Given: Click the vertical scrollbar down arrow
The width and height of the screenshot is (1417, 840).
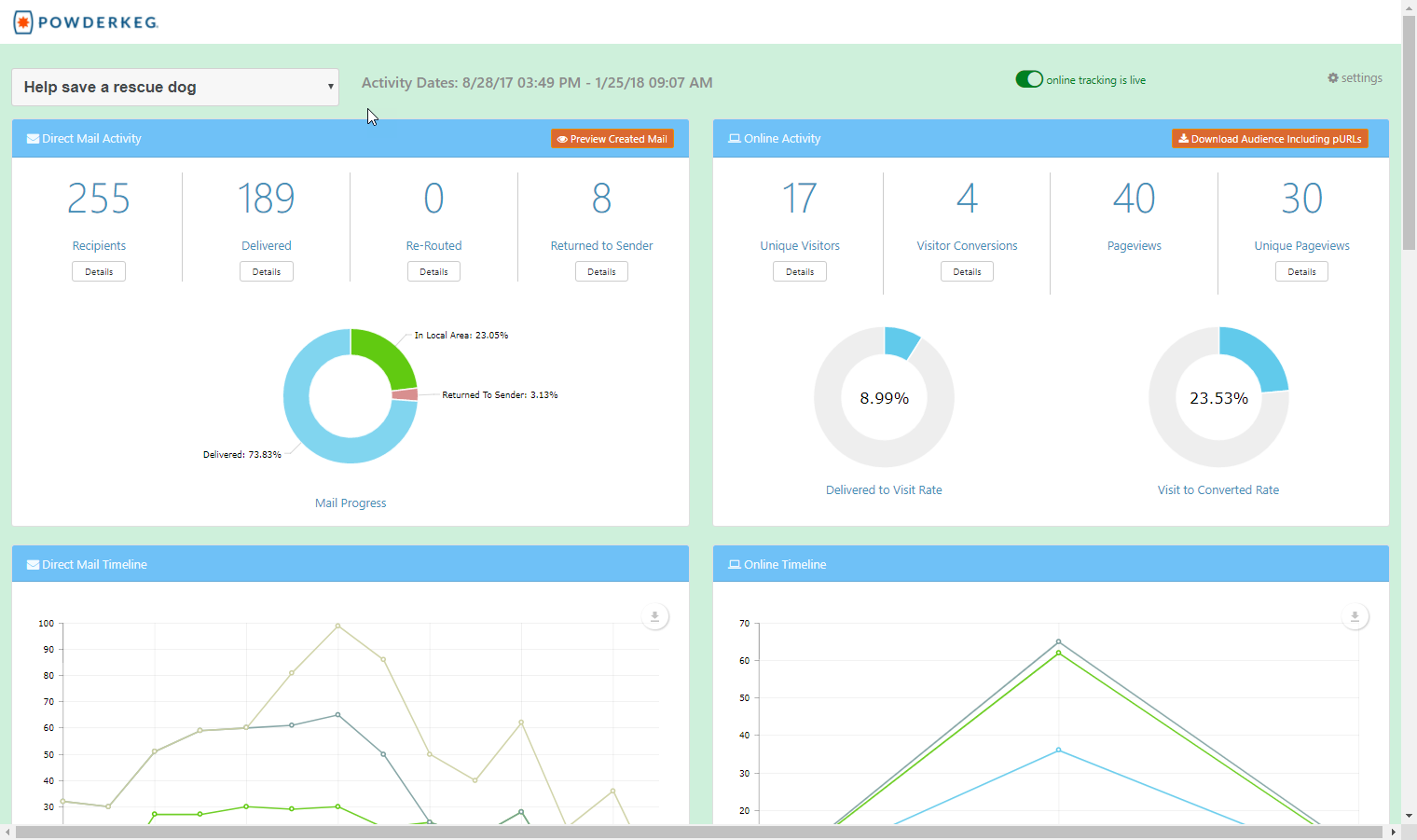Looking at the screenshot, I should (1409, 816).
